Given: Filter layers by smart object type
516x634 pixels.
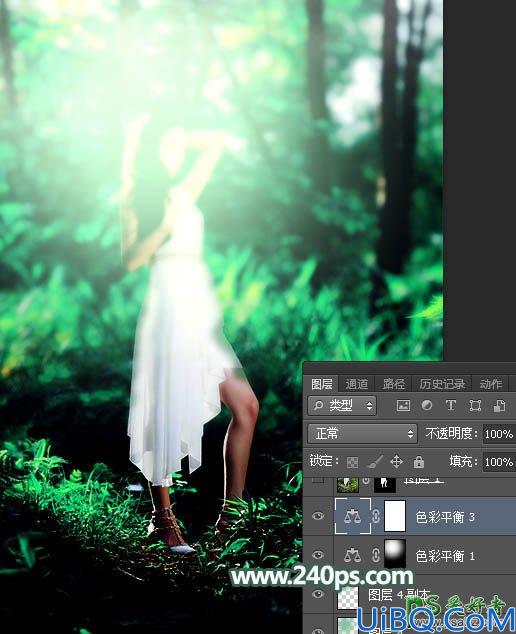Looking at the screenshot, I should [499, 406].
